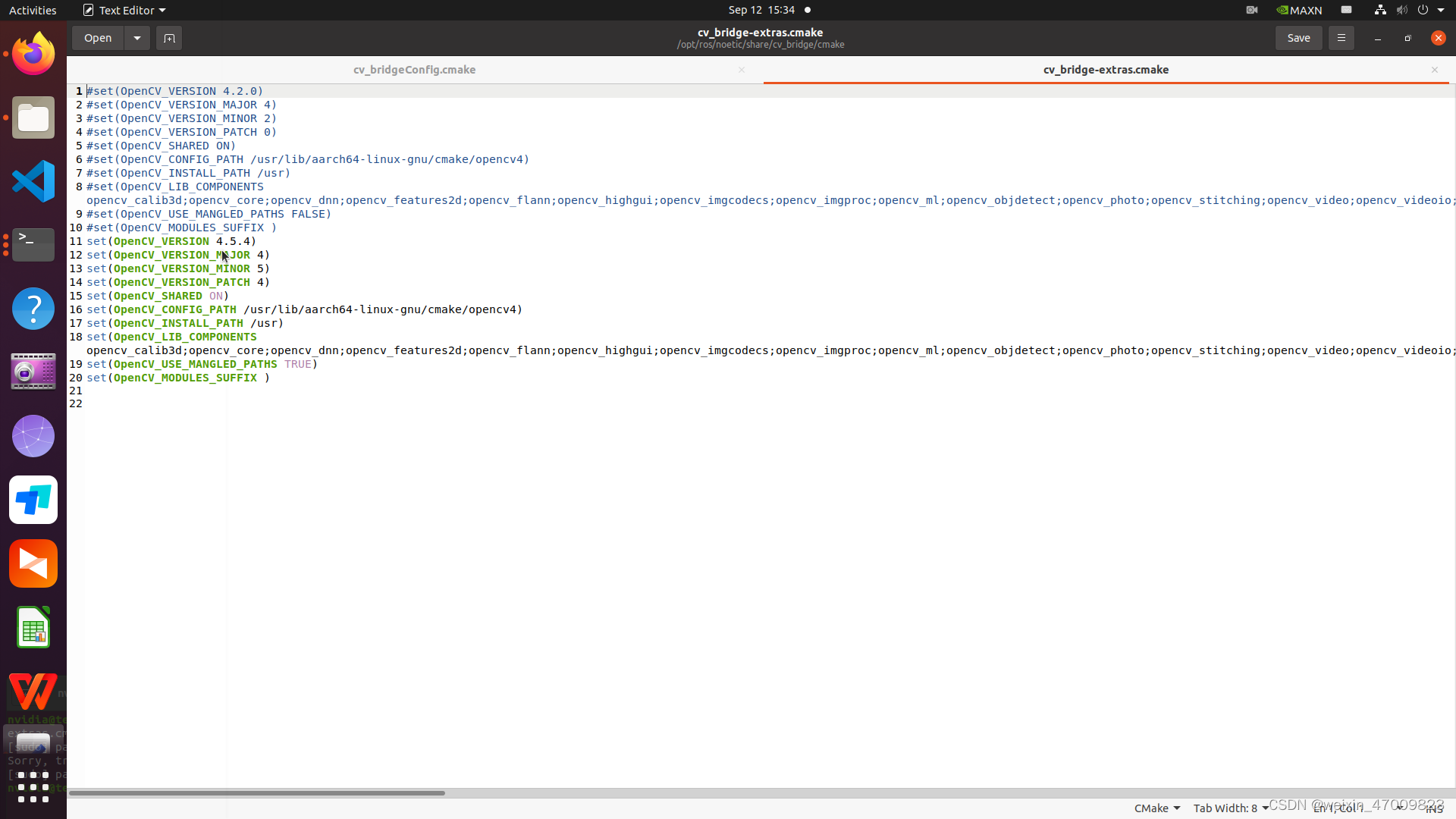This screenshot has width=1456, height=819.
Task: Open a new document with the Open button
Action: tap(96, 38)
